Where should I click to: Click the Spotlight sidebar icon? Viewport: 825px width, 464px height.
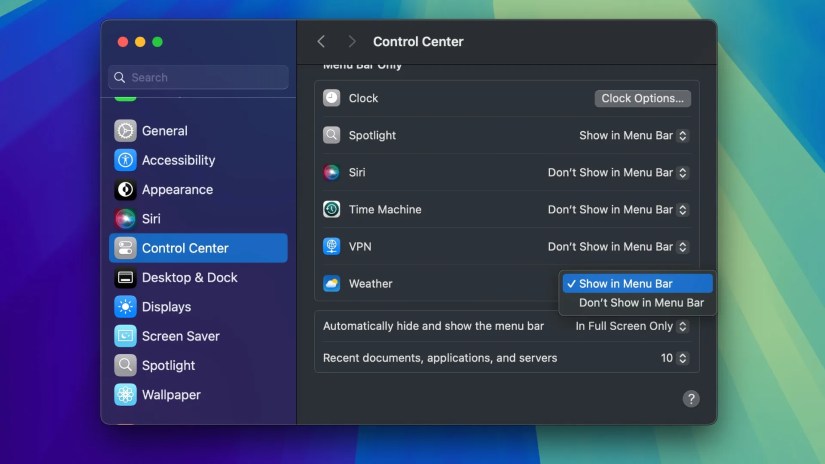(x=125, y=365)
